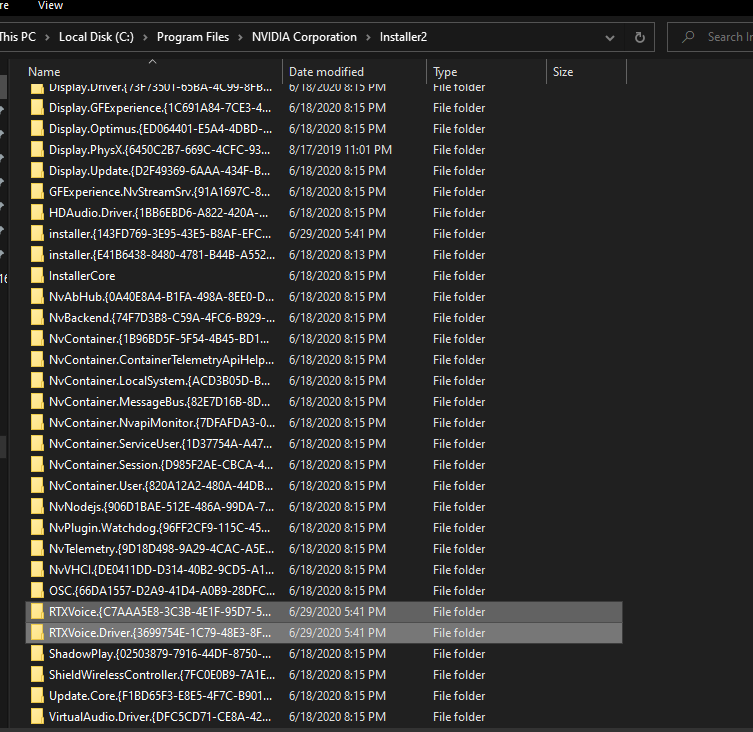Select the NvContainer.{1B96BD5F folder name
Viewport: 753px width, 732px height.
point(159,339)
